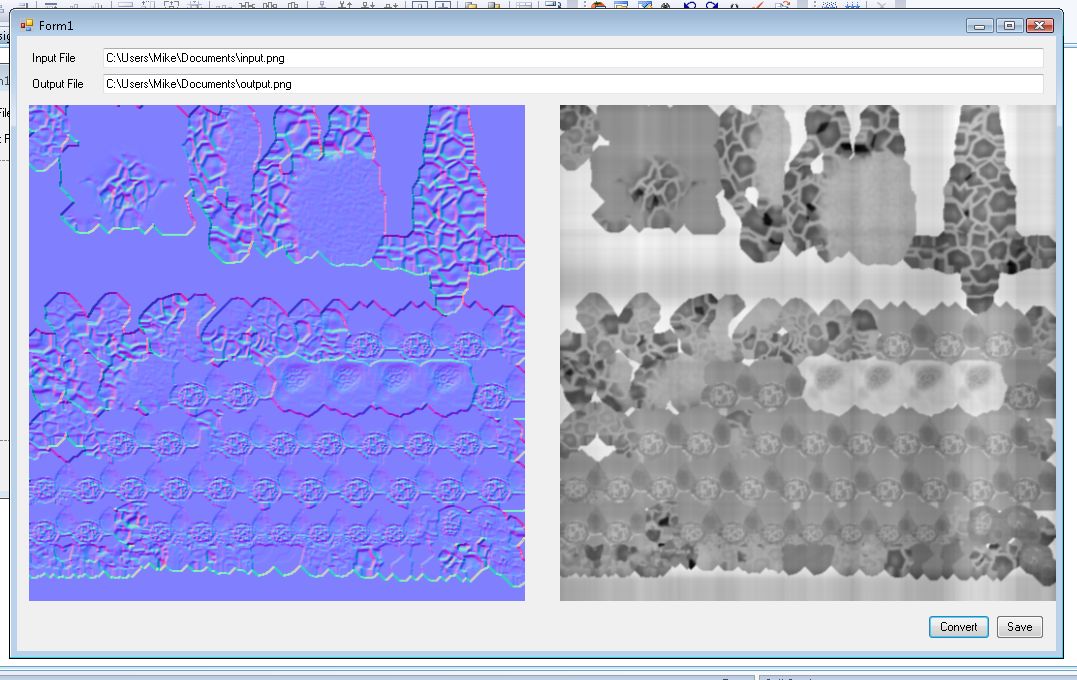Focus the Output File path field
The height and width of the screenshot is (680, 1077).
[x=572, y=84]
